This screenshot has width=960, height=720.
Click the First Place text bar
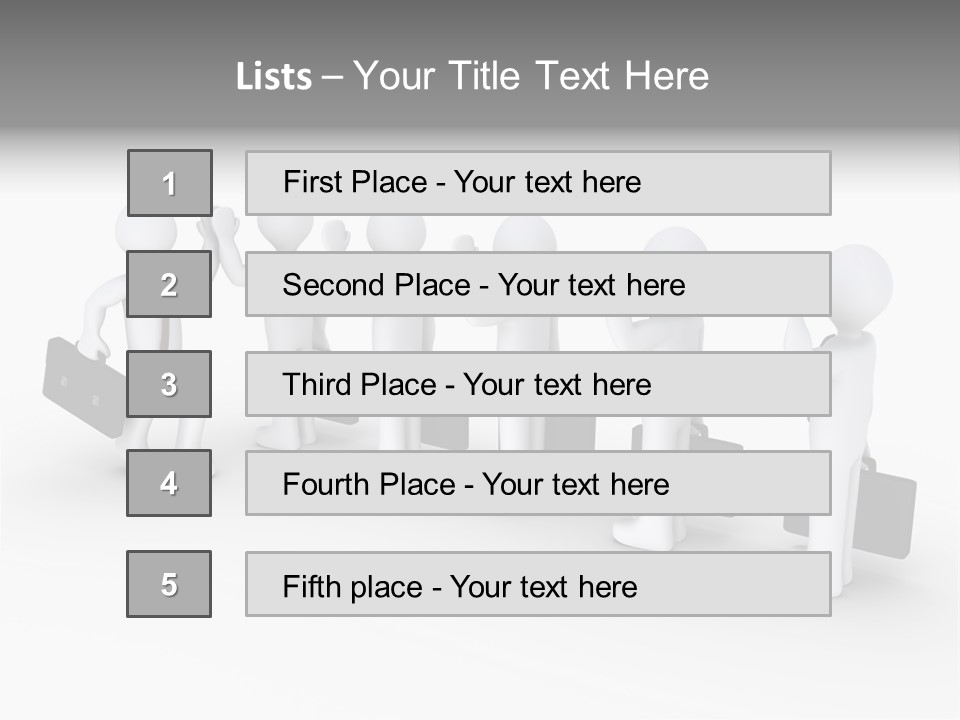pyautogui.click(x=538, y=183)
